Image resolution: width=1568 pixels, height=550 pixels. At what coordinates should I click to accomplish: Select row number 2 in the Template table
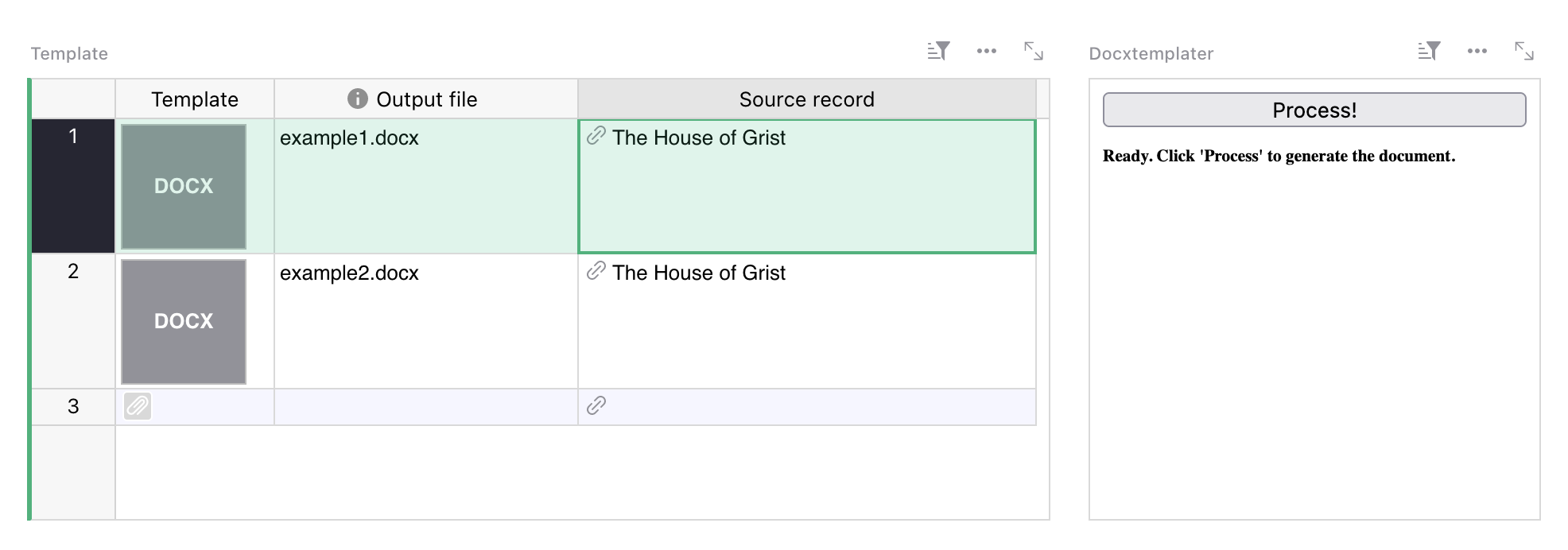point(72,272)
